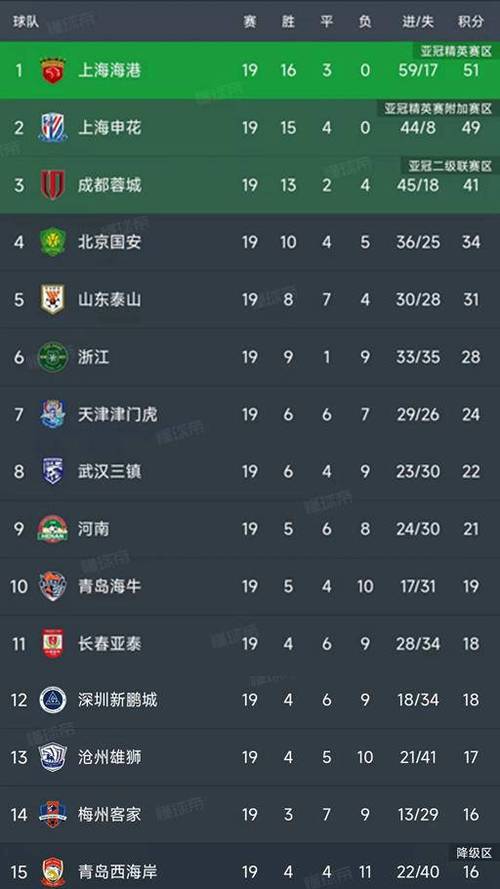Click the Henan (河南) team logo
Image resolution: width=500 pixels, height=889 pixels.
[x=53, y=529]
